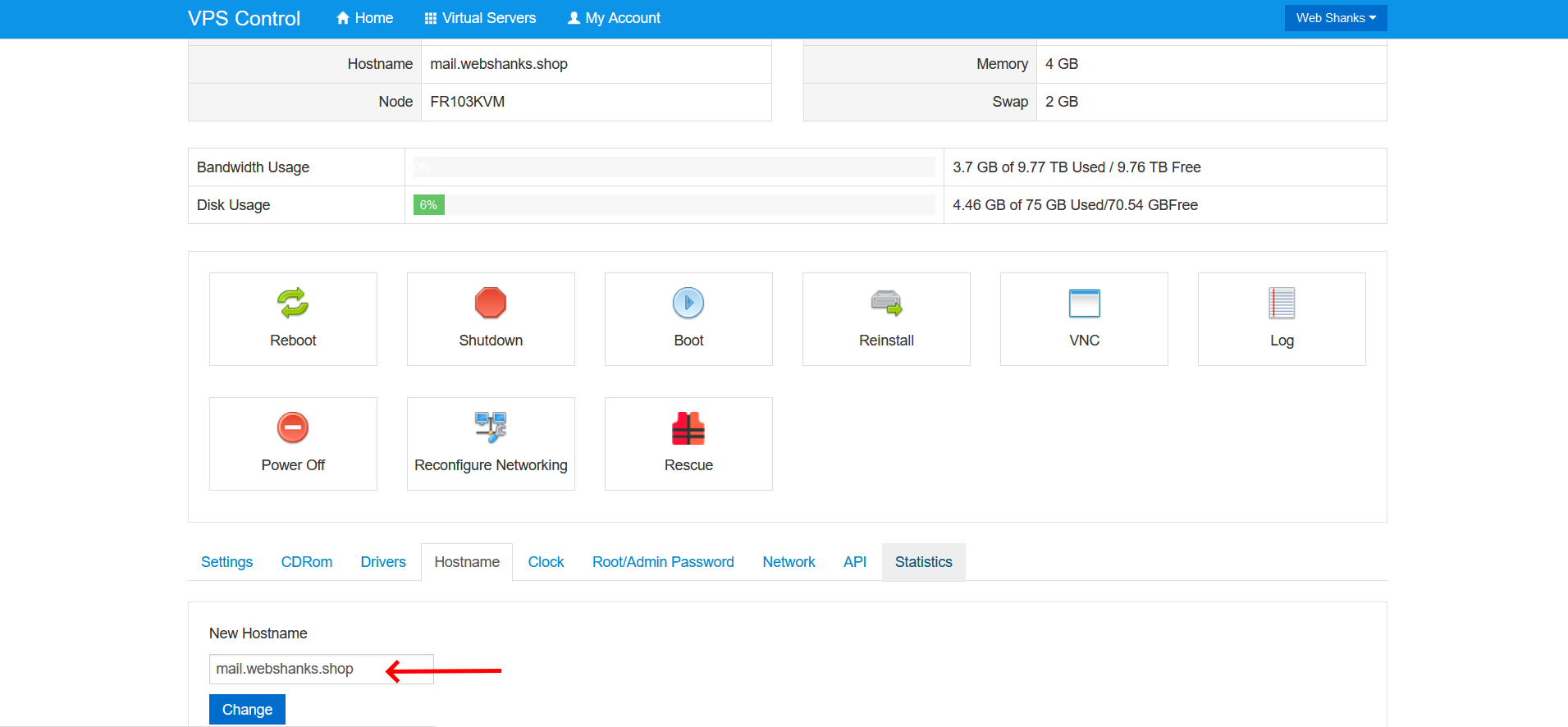Open Home in the navigation bar
The height and width of the screenshot is (727, 1568).
pos(364,18)
